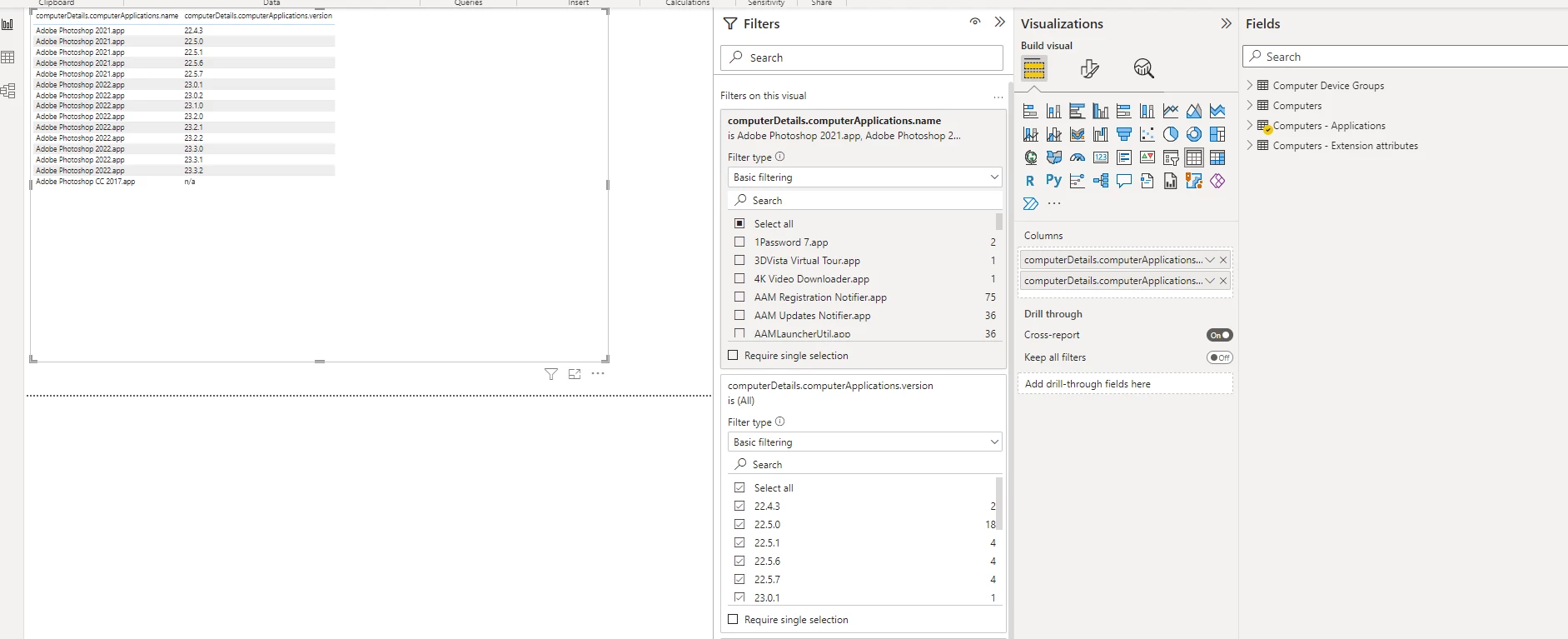Image resolution: width=1568 pixels, height=639 pixels.
Task: Insert a Python visual
Action: [x=1054, y=181]
